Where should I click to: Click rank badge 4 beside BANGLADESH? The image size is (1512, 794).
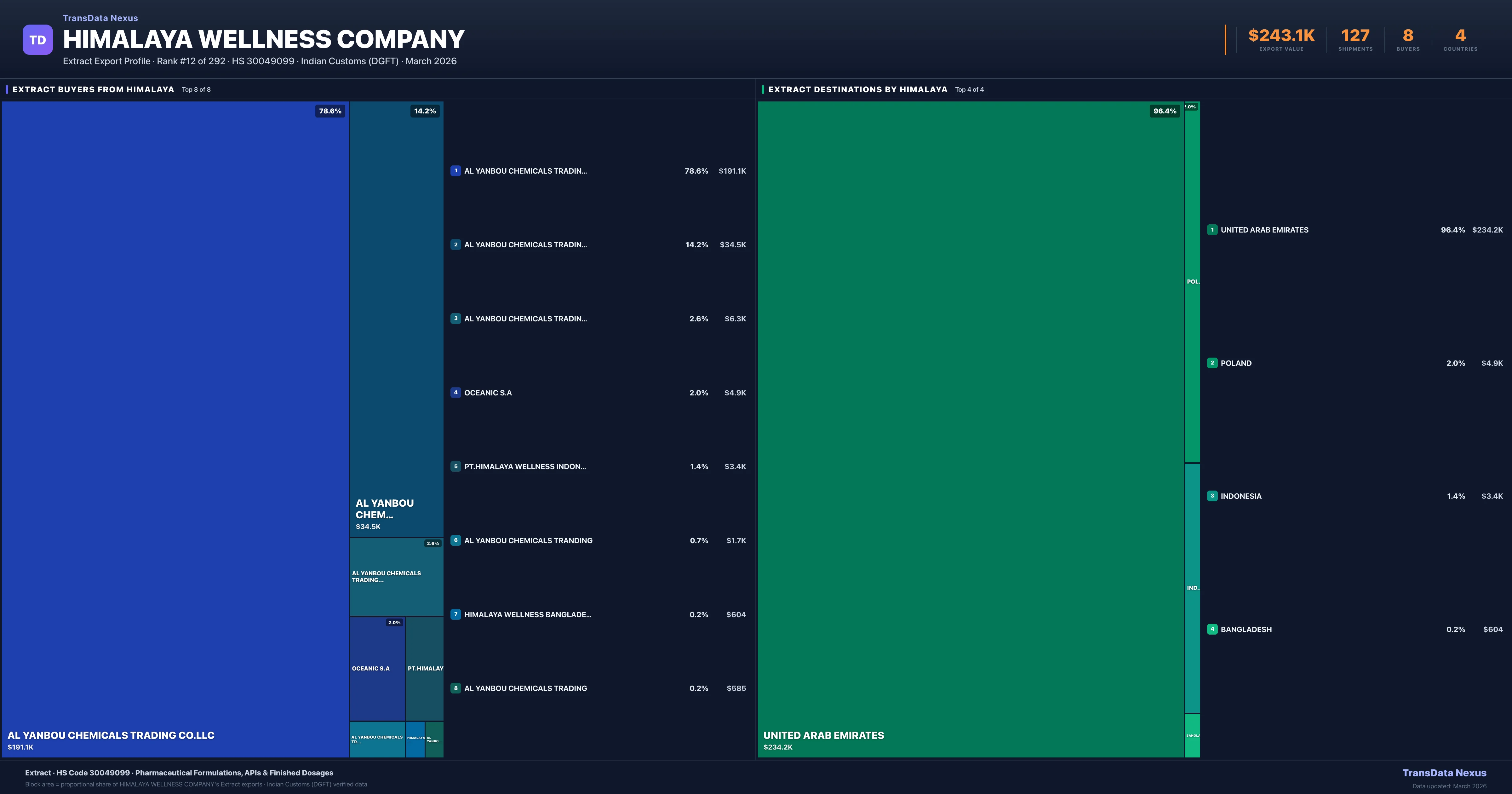(x=1212, y=629)
